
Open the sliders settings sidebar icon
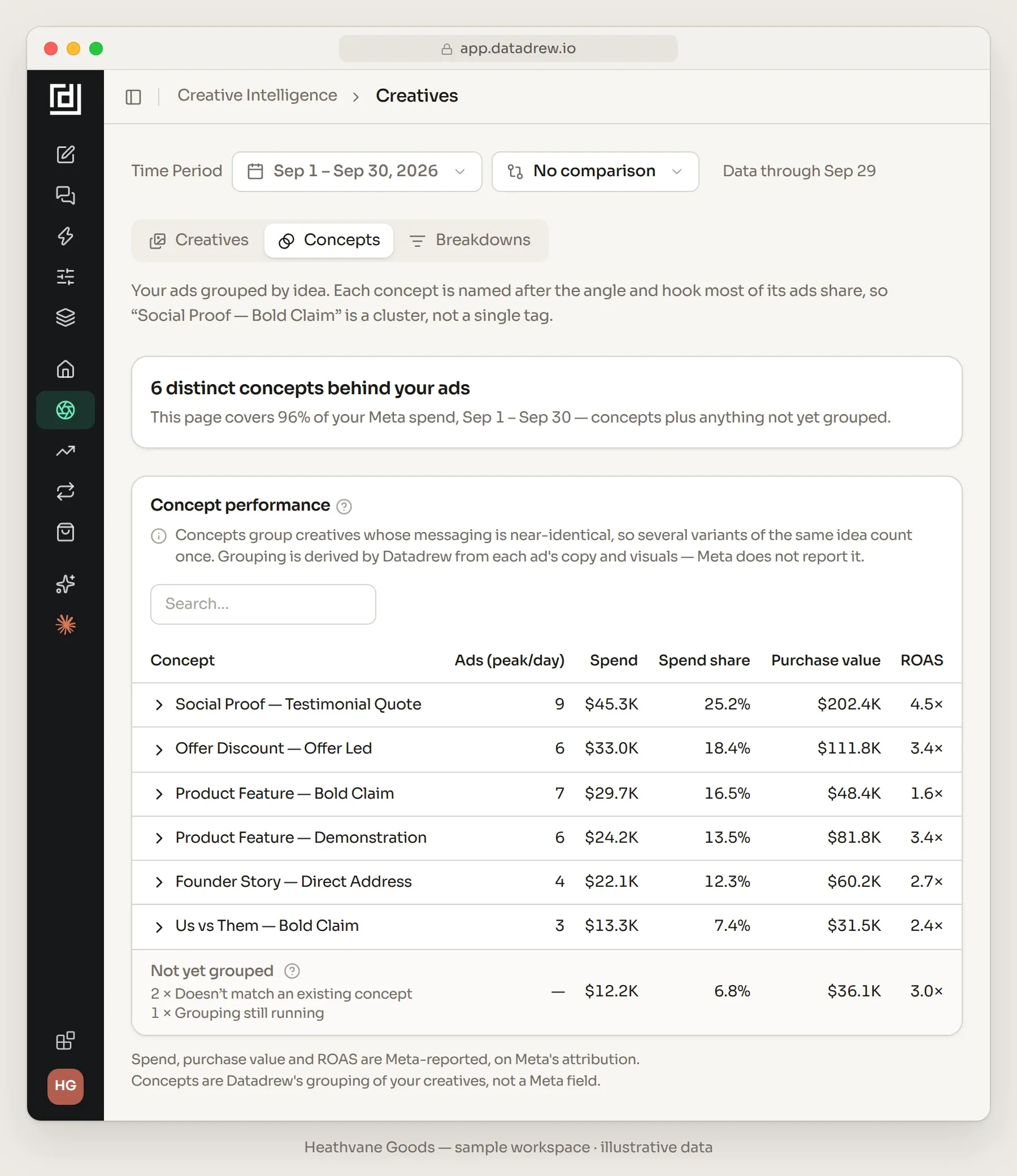(x=66, y=276)
